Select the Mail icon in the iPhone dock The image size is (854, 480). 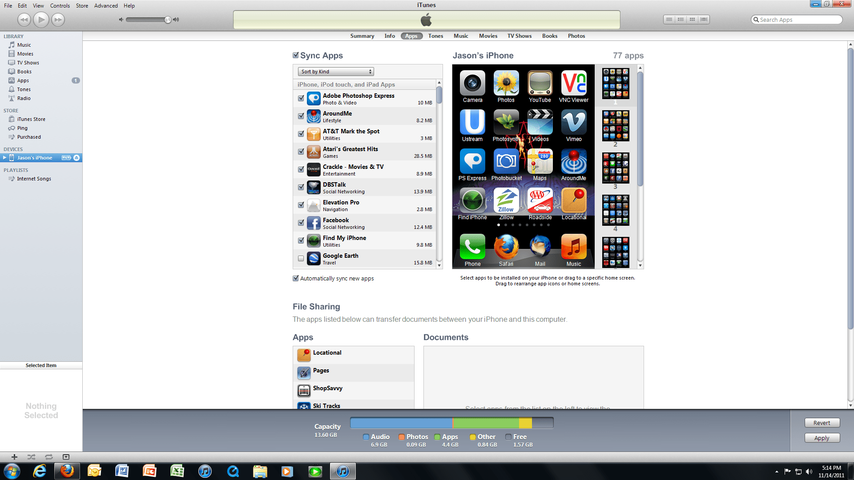[x=540, y=247]
